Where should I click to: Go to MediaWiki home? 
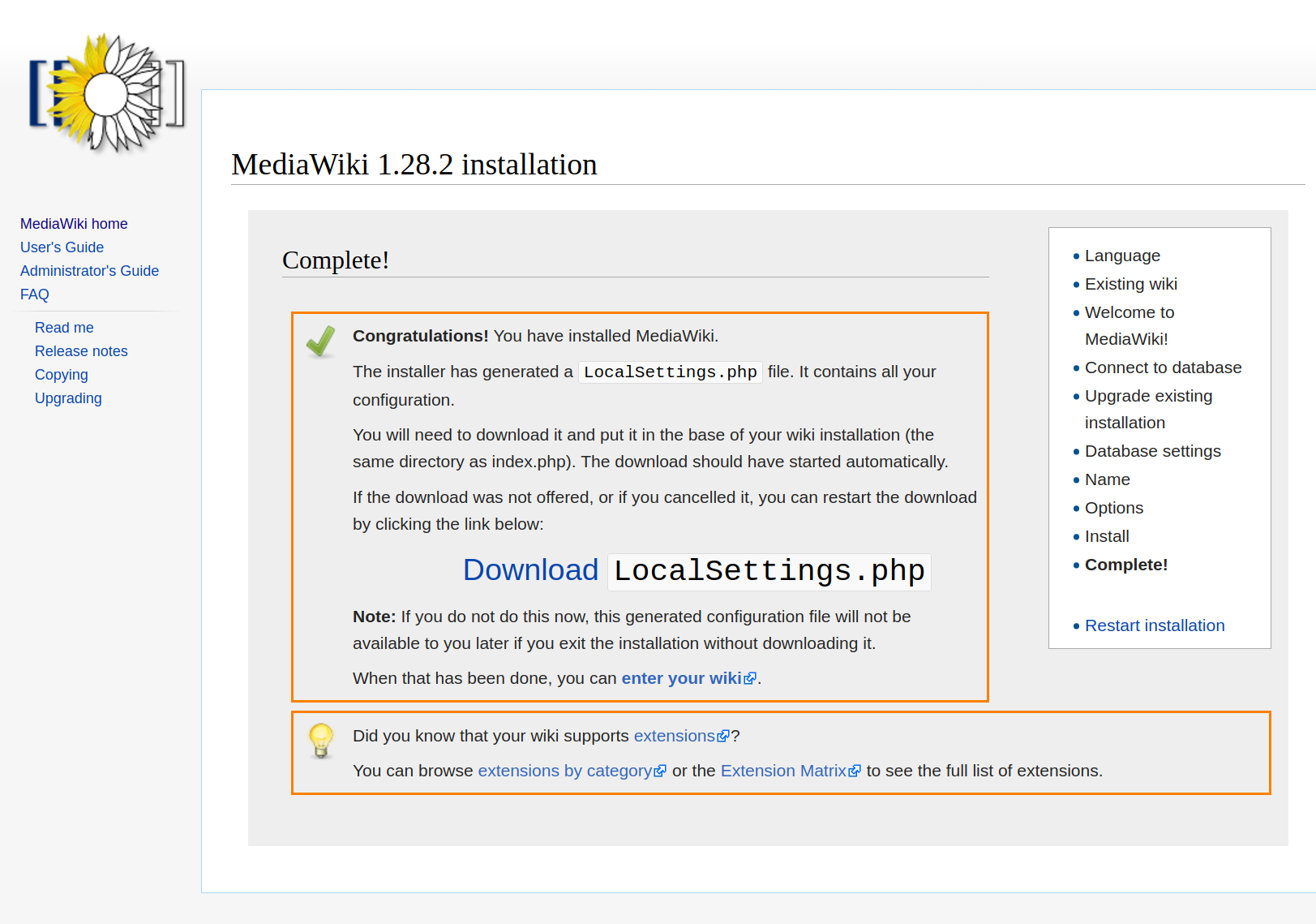coord(73,223)
